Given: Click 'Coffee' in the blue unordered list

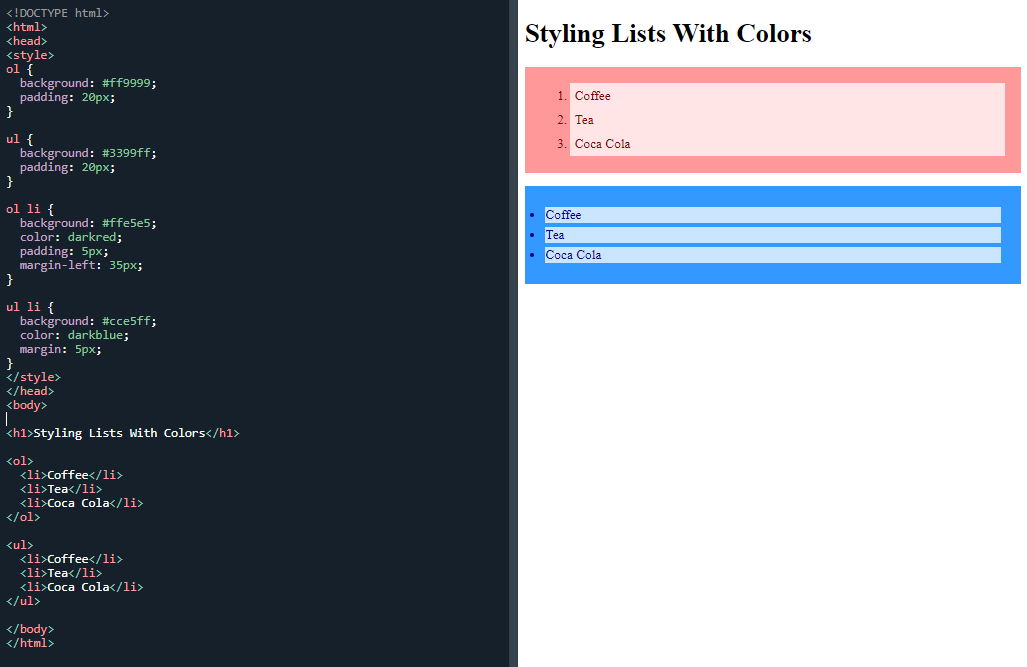Looking at the screenshot, I should [563, 214].
